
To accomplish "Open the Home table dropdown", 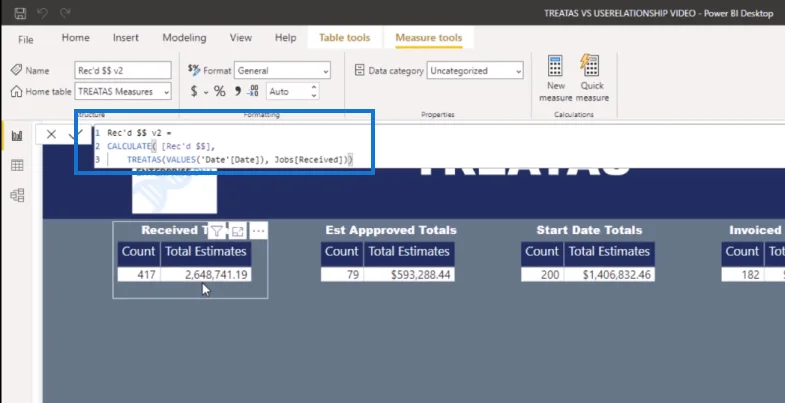I will tap(123, 92).
